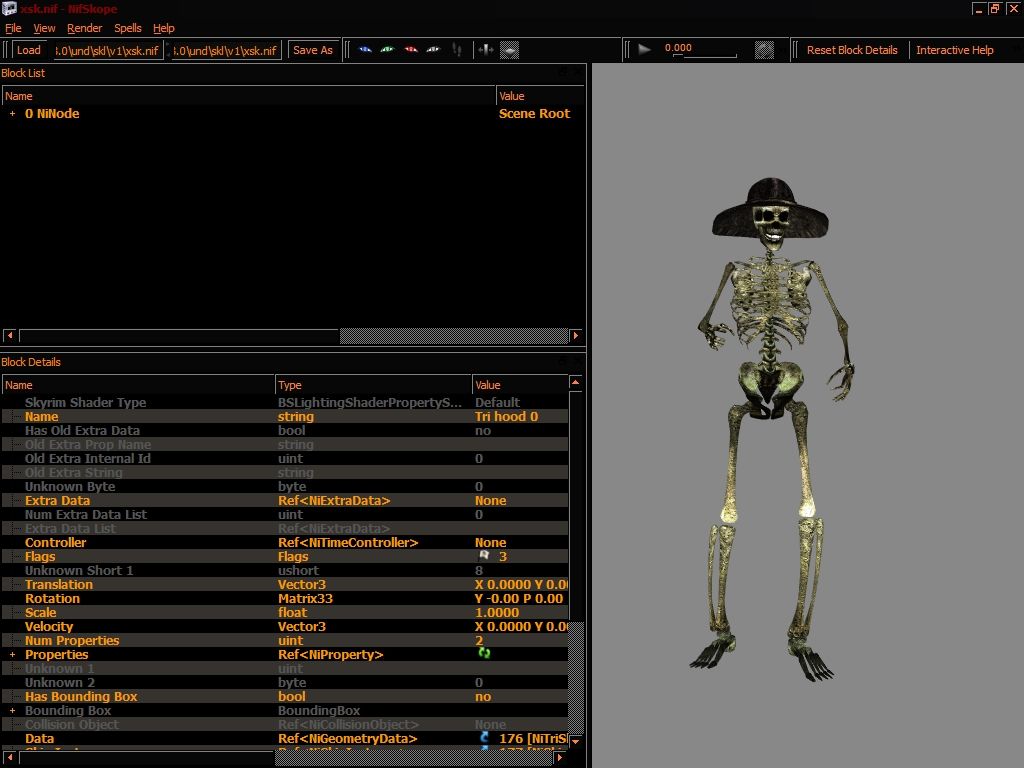Play the animation with the play button

(644, 50)
